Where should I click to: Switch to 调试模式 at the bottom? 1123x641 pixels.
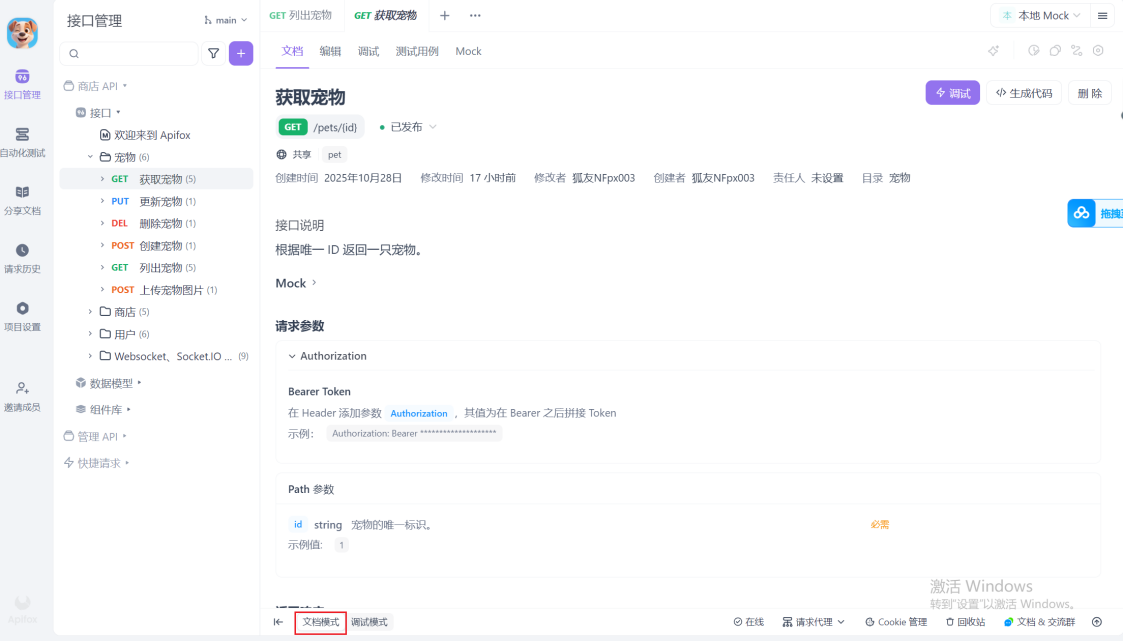(372, 621)
